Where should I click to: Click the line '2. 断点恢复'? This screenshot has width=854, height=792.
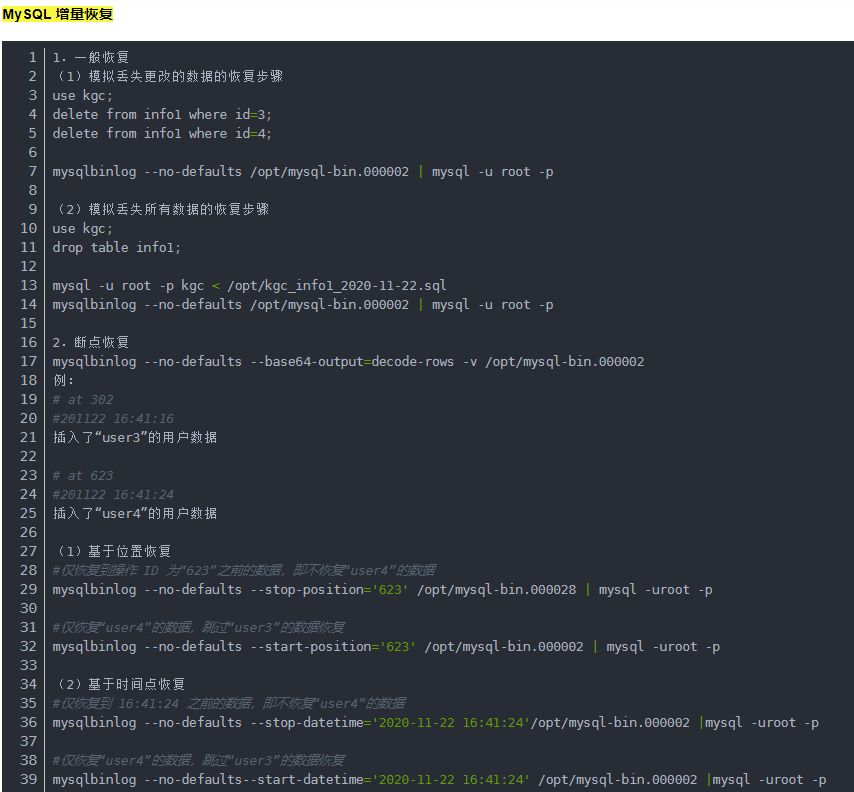click(91, 342)
